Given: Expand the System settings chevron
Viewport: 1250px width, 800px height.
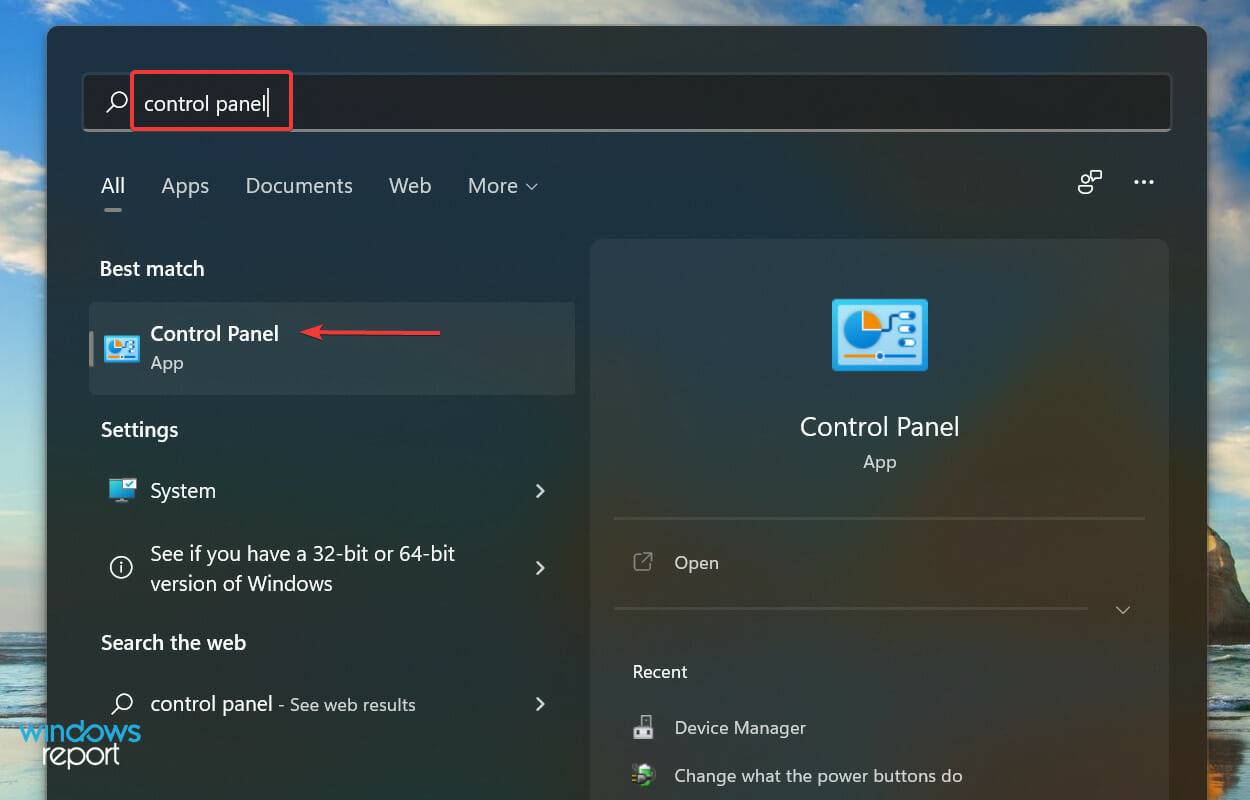Looking at the screenshot, I should [540, 491].
